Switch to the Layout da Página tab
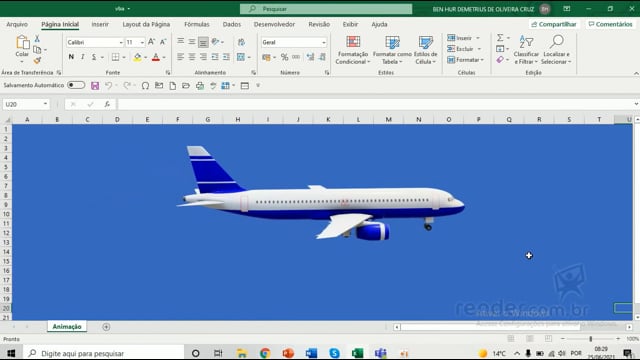The image size is (640, 360). pos(146,24)
